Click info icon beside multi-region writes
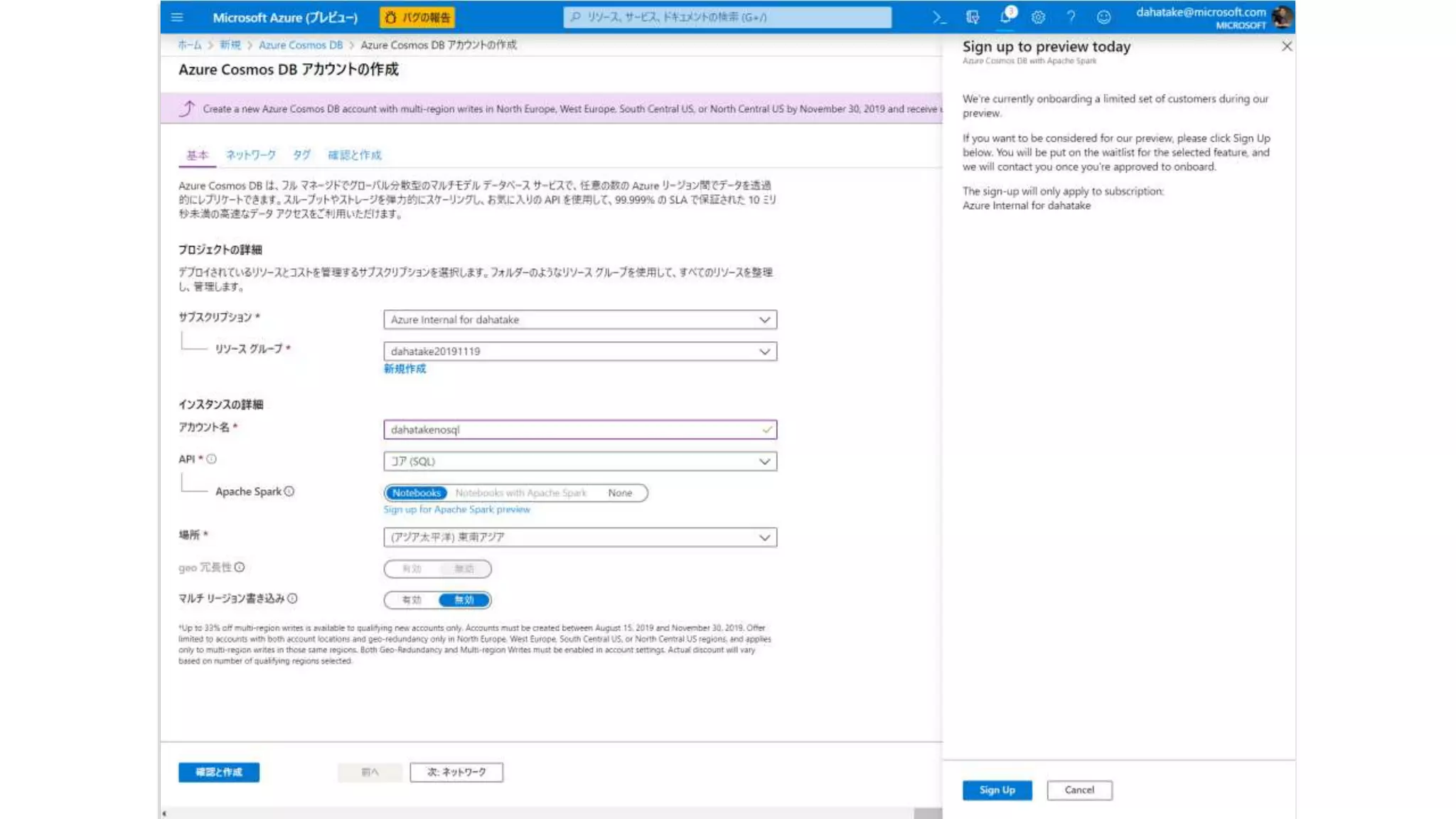Screen dimensions: 1456x819 tap(292, 599)
